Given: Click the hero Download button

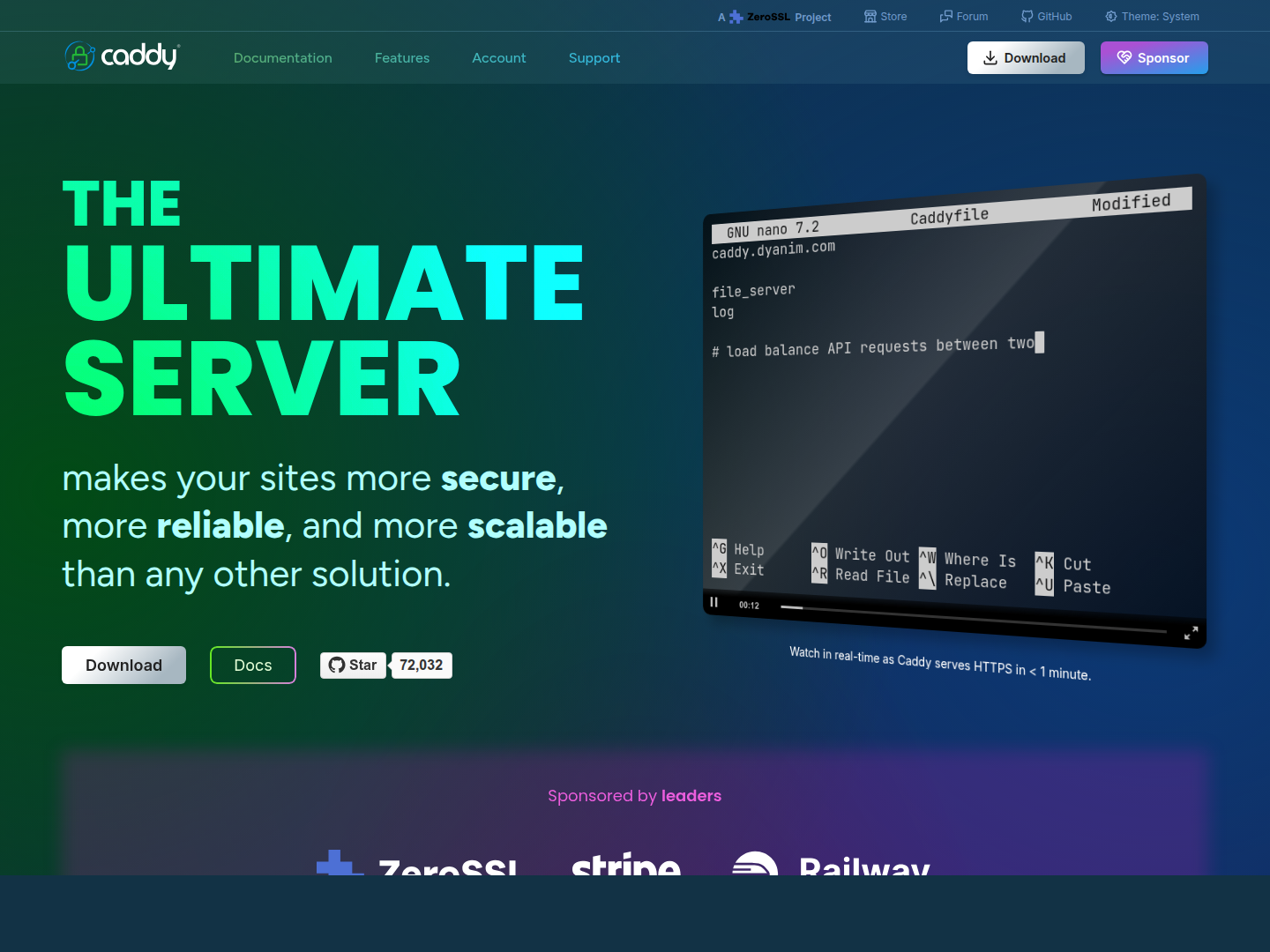Looking at the screenshot, I should 123,666.
